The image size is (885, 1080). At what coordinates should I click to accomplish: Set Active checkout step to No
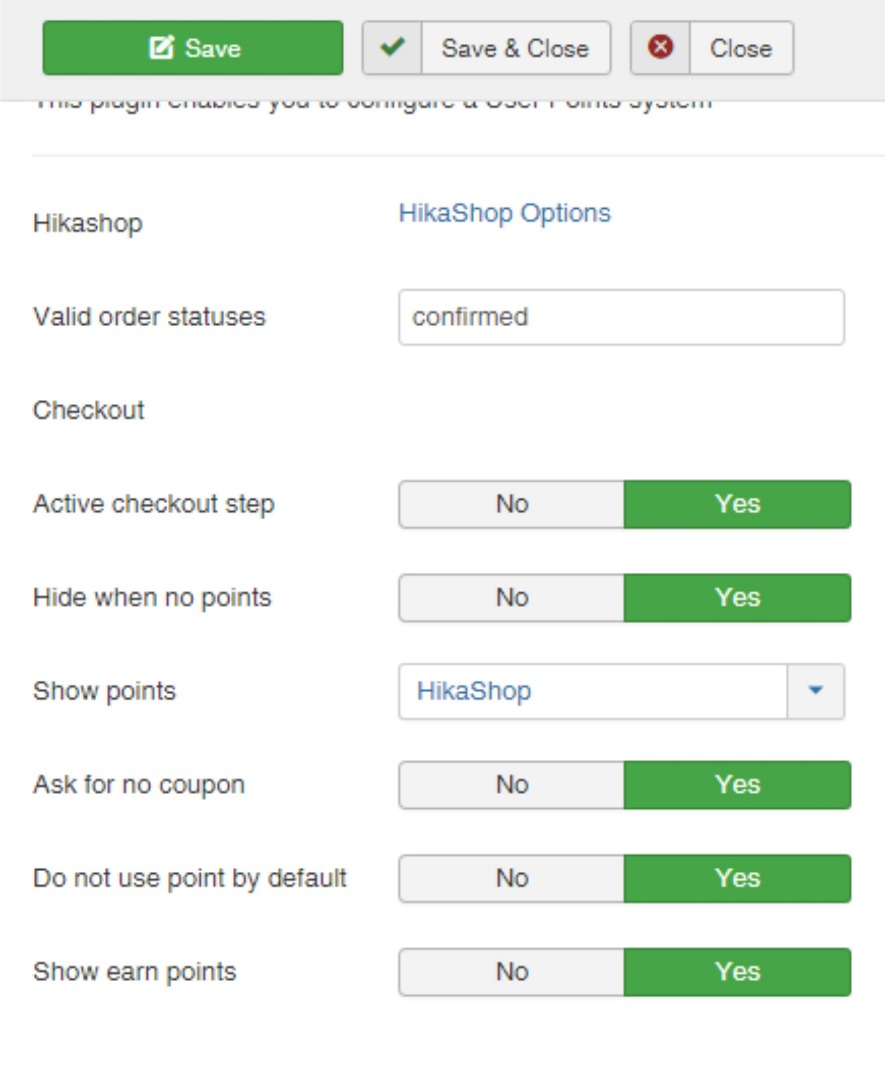click(511, 504)
